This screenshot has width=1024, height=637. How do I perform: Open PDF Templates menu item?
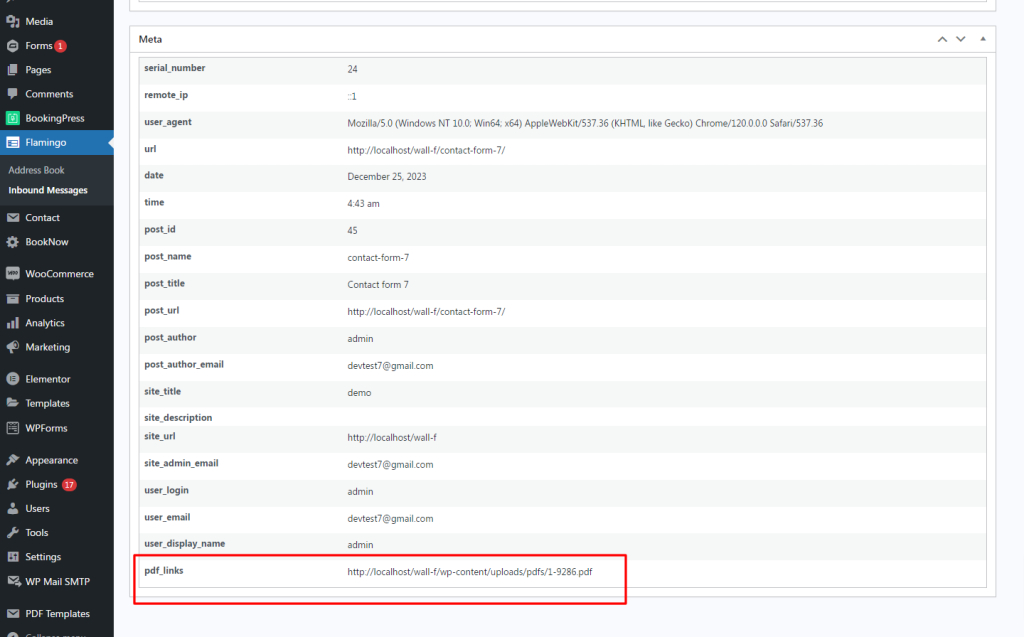[57, 614]
